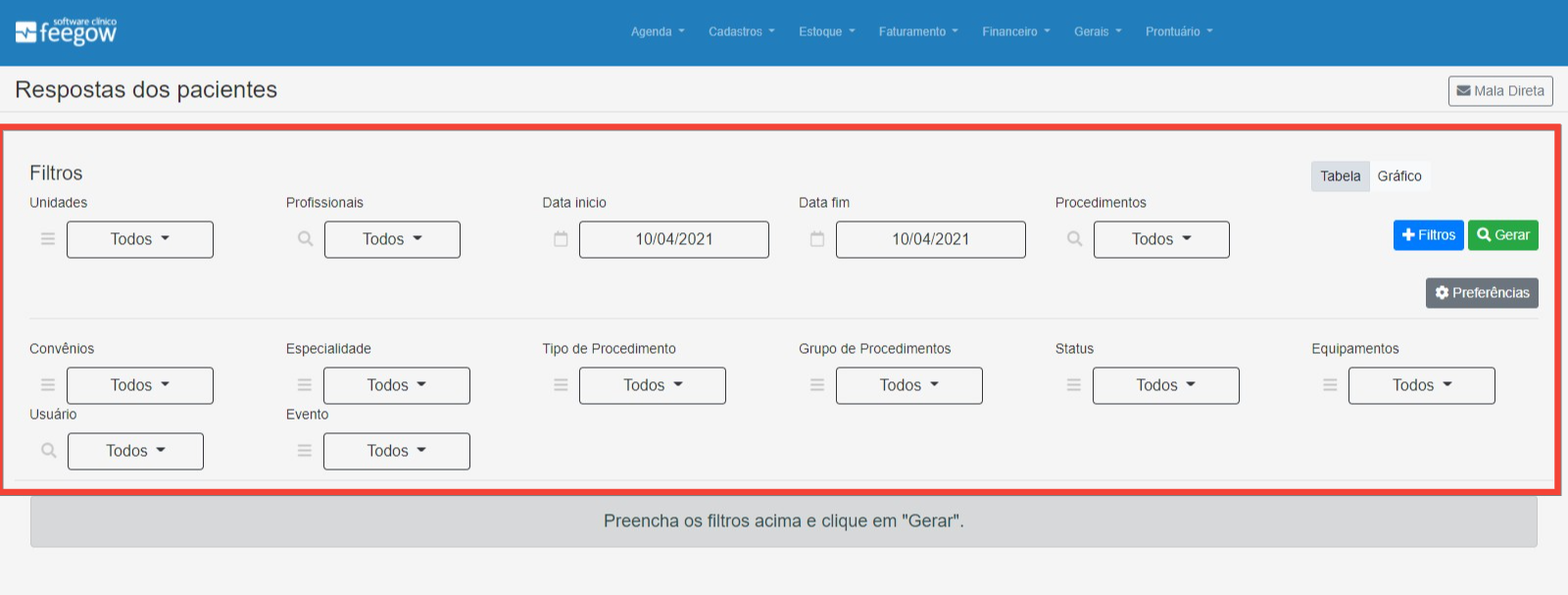
Task: Open the Gerais menu
Action: 1098,31
